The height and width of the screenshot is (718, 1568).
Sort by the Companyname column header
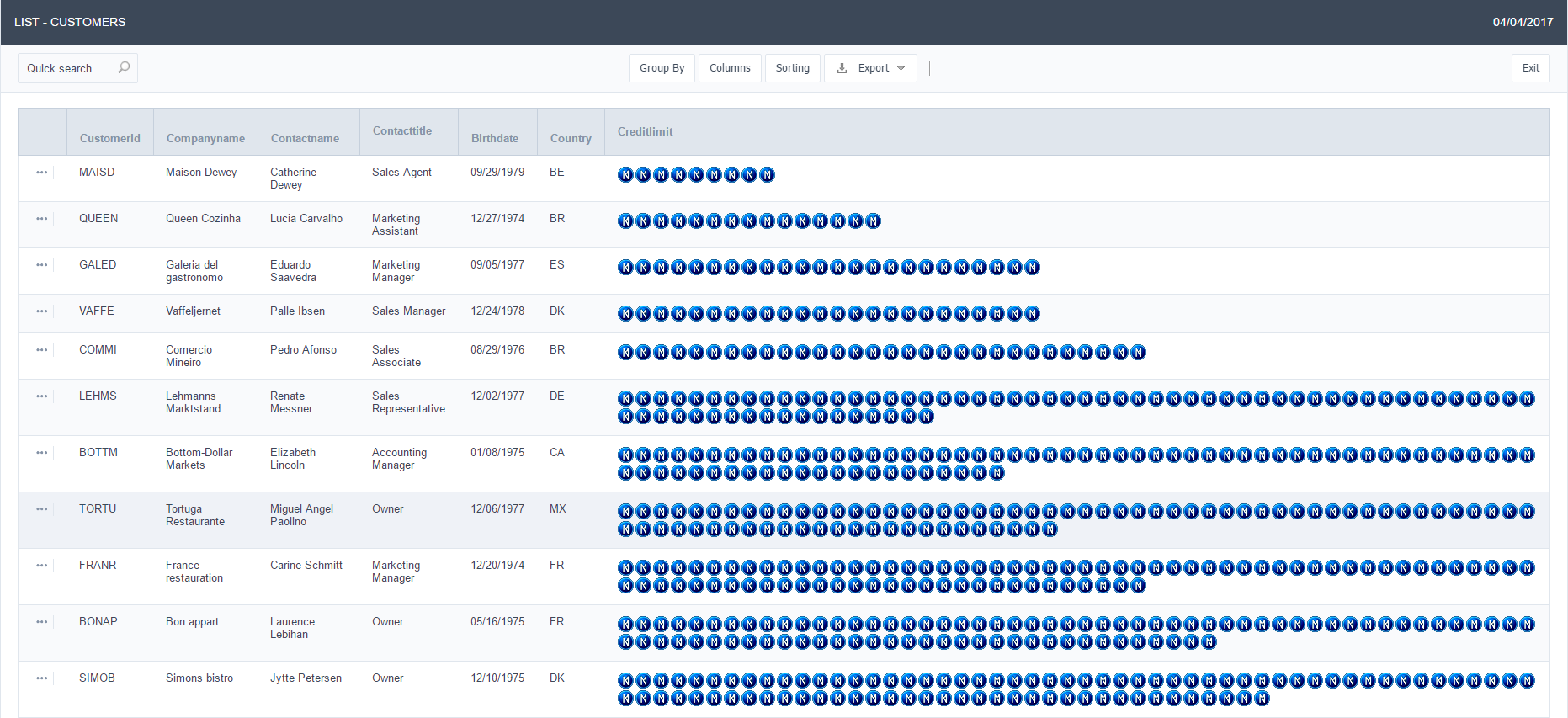pos(205,139)
